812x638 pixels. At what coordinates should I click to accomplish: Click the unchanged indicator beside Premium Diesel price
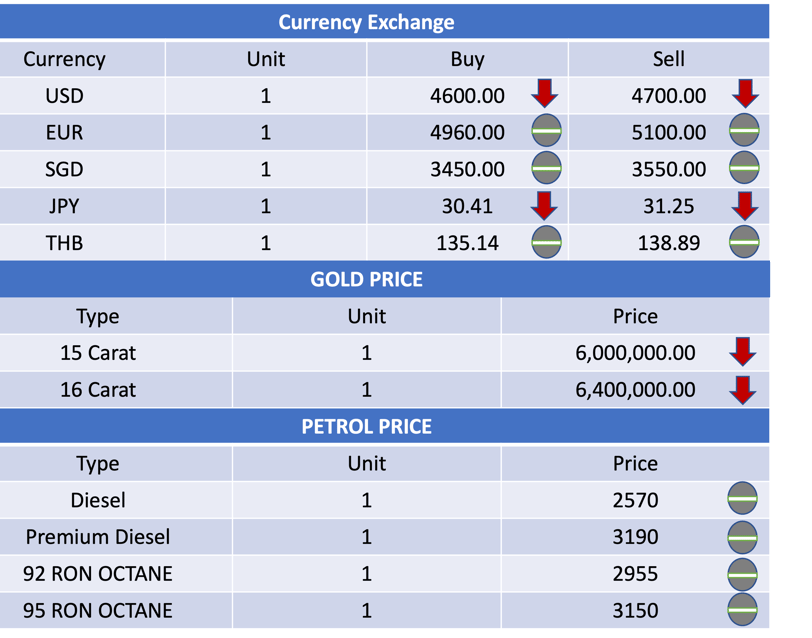point(742,536)
